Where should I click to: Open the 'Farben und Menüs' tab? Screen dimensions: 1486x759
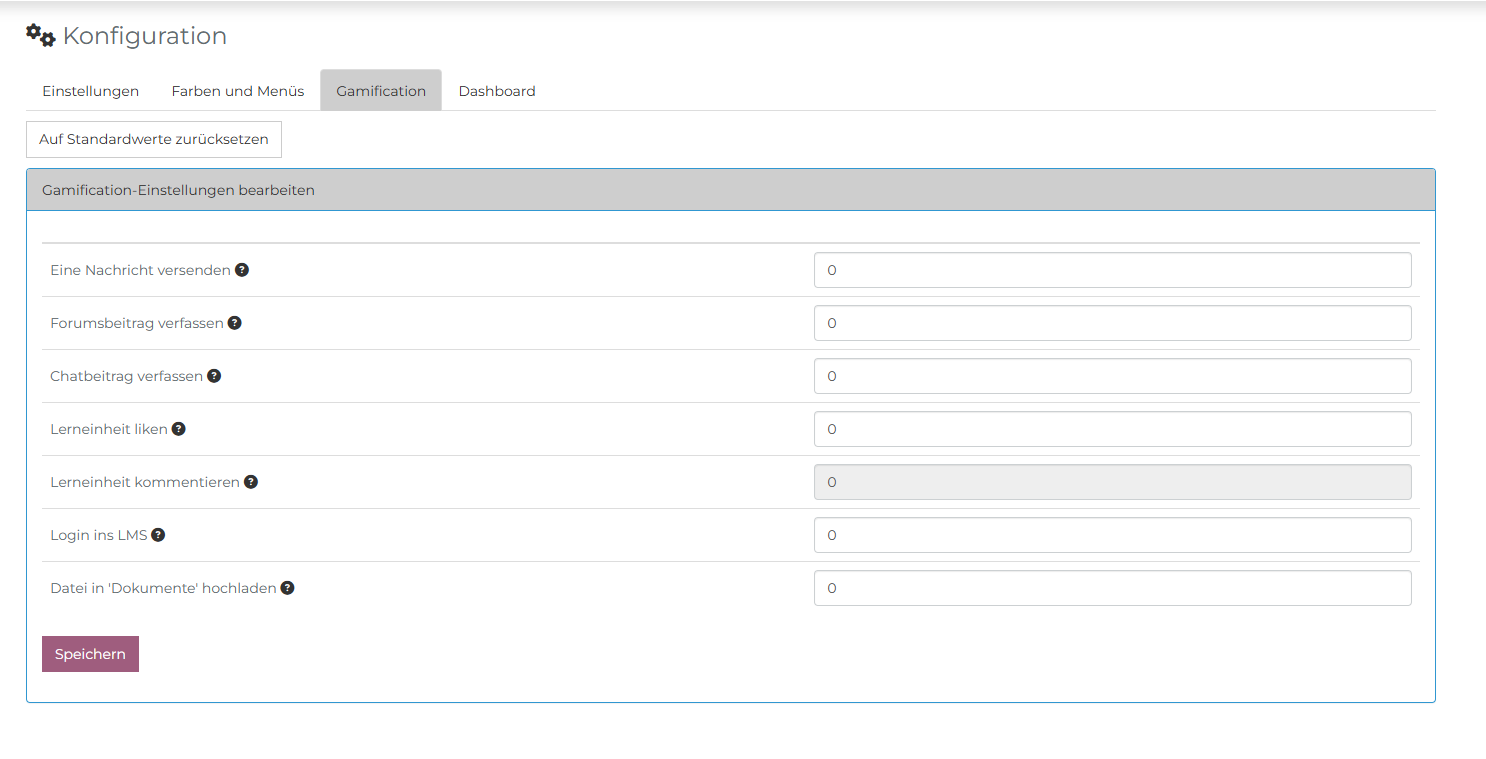coord(238,91)
